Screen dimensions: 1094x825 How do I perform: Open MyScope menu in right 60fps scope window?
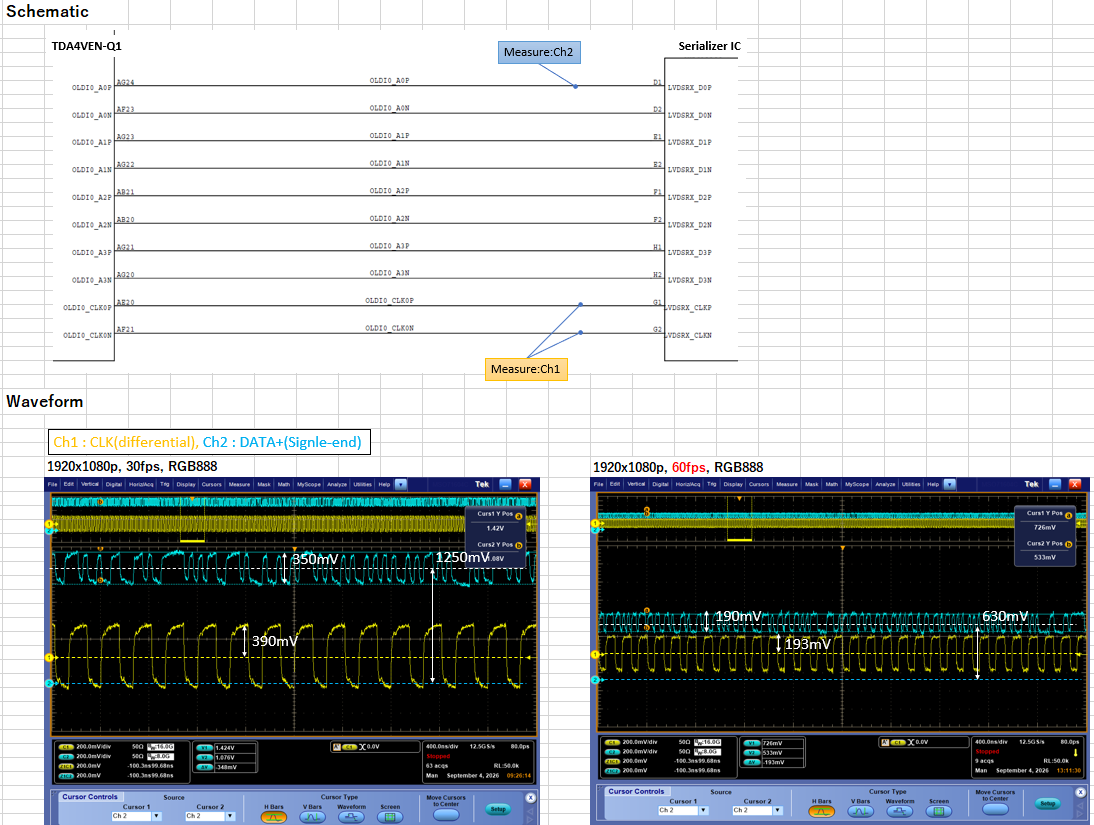tap(857, 484)
